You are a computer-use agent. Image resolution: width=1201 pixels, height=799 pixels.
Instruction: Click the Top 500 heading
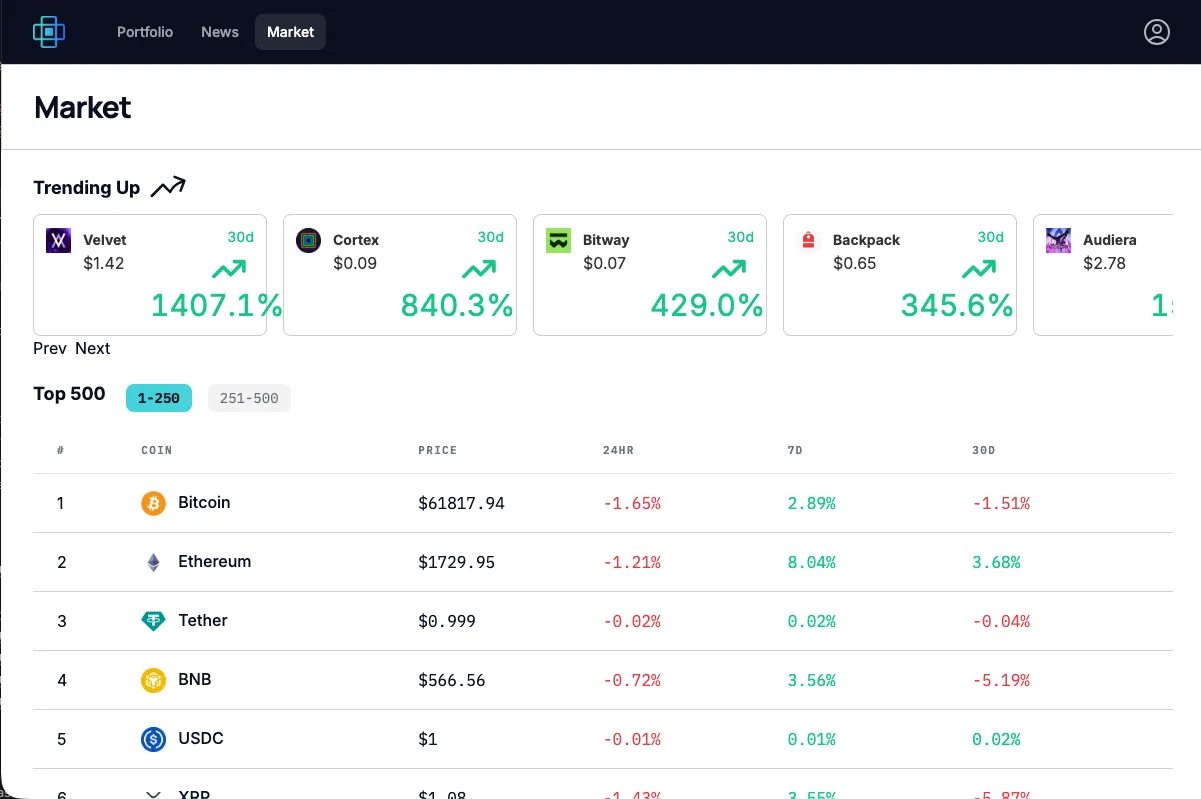pyautogui.click(x=69, y=393)
